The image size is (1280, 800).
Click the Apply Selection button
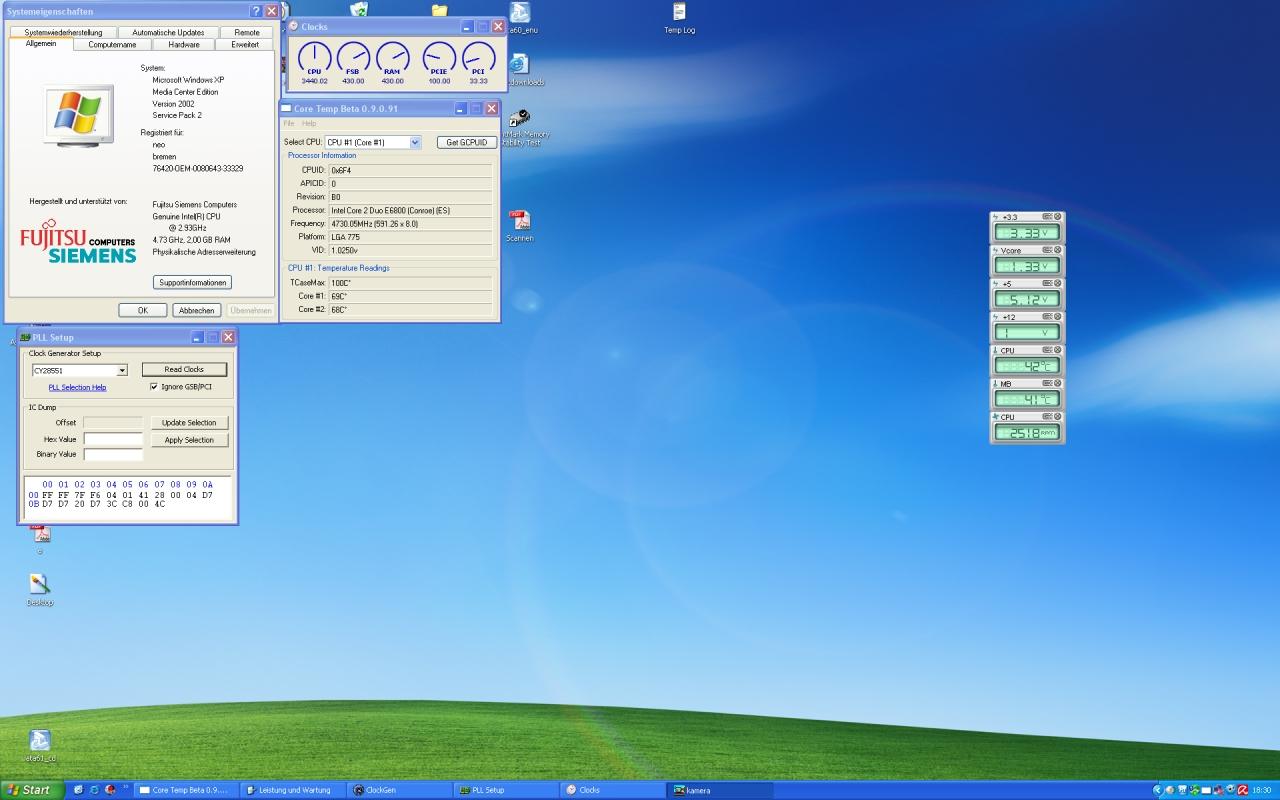pyautogui.click(x=189, y=440)
